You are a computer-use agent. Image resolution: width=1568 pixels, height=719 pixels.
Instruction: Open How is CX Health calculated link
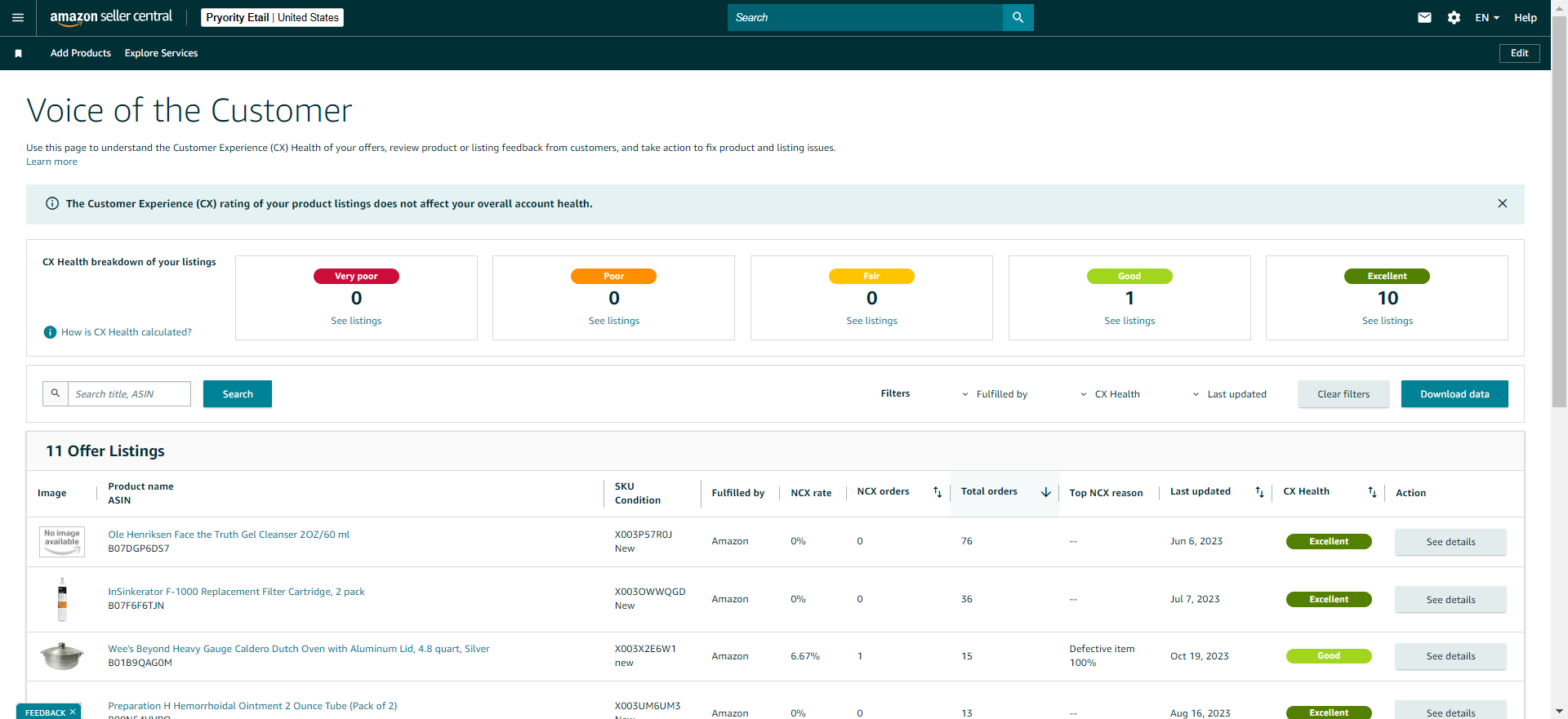click(x=127, y=332)
